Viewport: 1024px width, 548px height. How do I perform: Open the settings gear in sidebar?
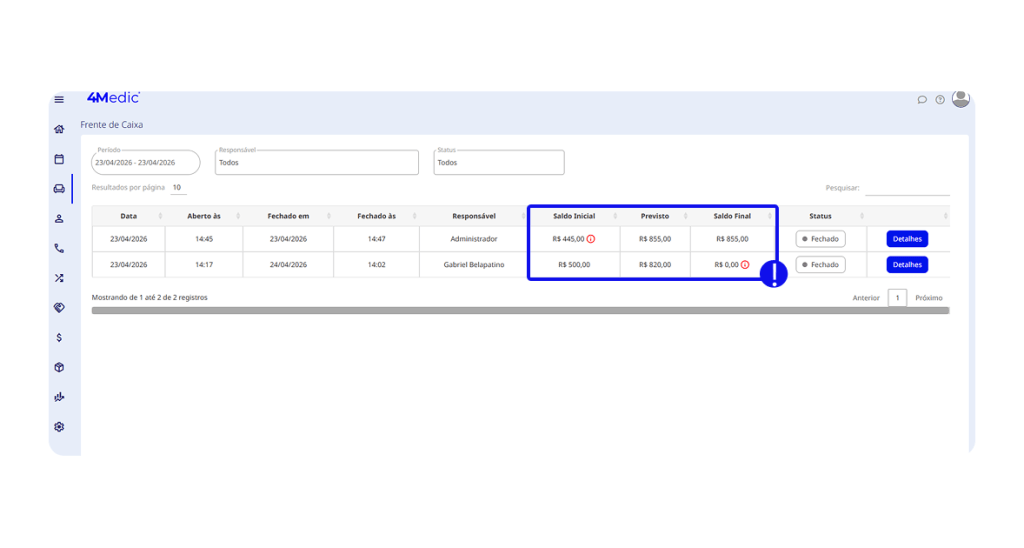[59, 427]
